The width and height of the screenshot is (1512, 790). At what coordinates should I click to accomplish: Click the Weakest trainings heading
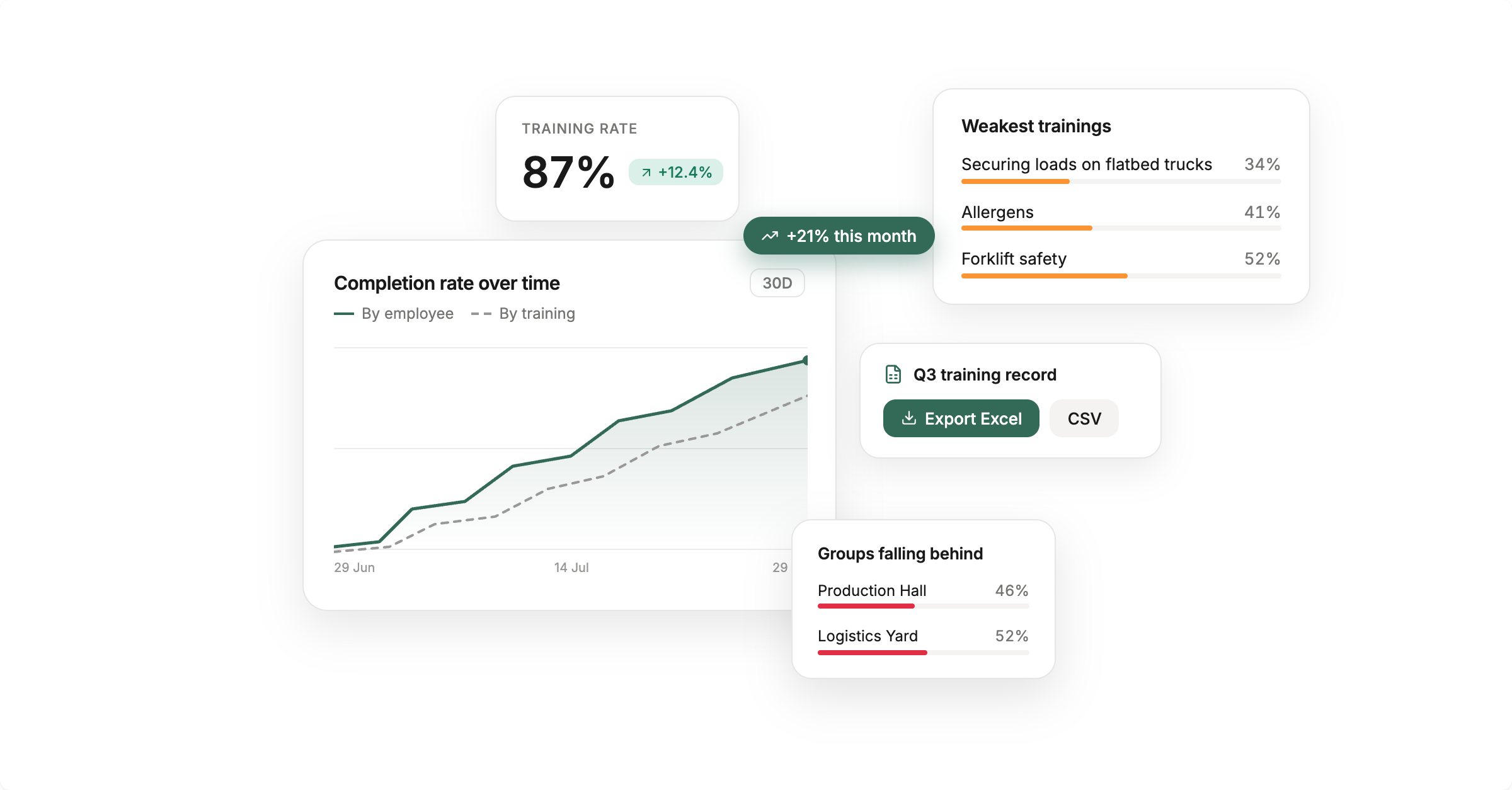[x=1036, y=126]
